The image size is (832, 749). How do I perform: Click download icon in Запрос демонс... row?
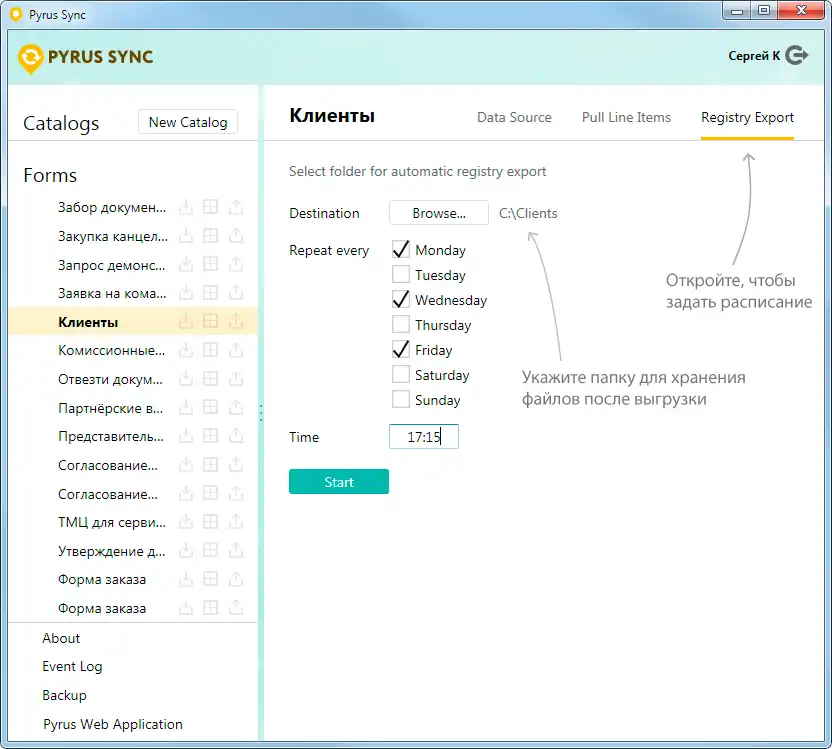tap(186, 264)
